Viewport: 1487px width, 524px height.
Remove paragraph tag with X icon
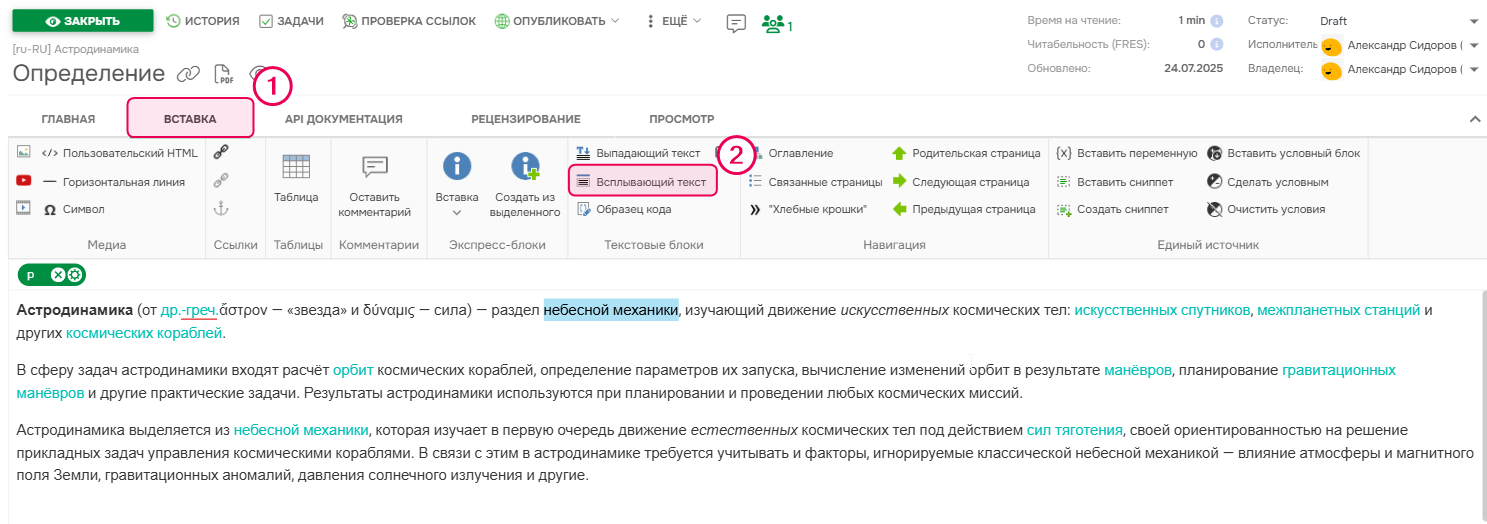pos(58,275)
